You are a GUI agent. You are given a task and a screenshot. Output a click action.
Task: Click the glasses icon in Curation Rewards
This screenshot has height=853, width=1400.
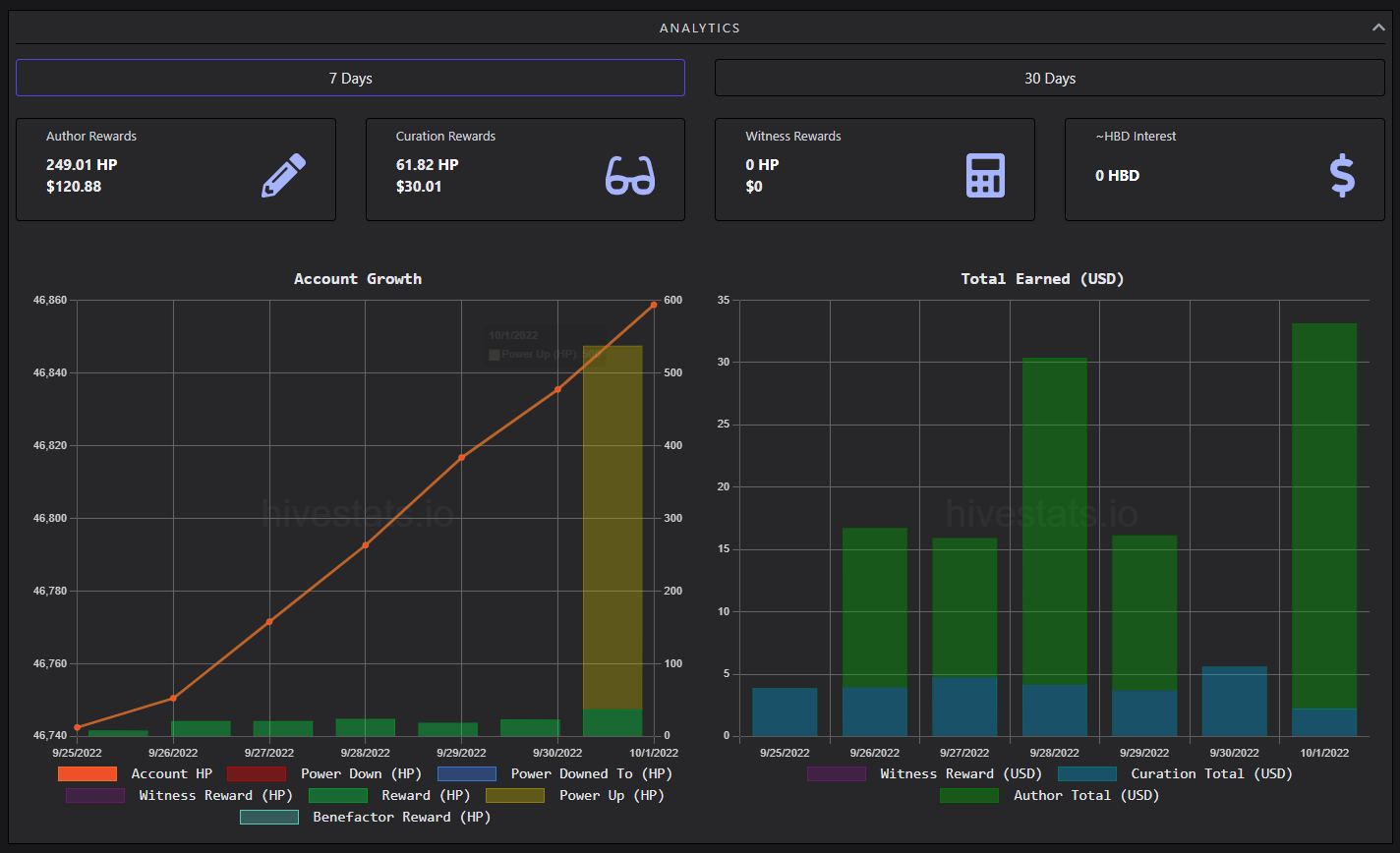(x=630, y=176)
